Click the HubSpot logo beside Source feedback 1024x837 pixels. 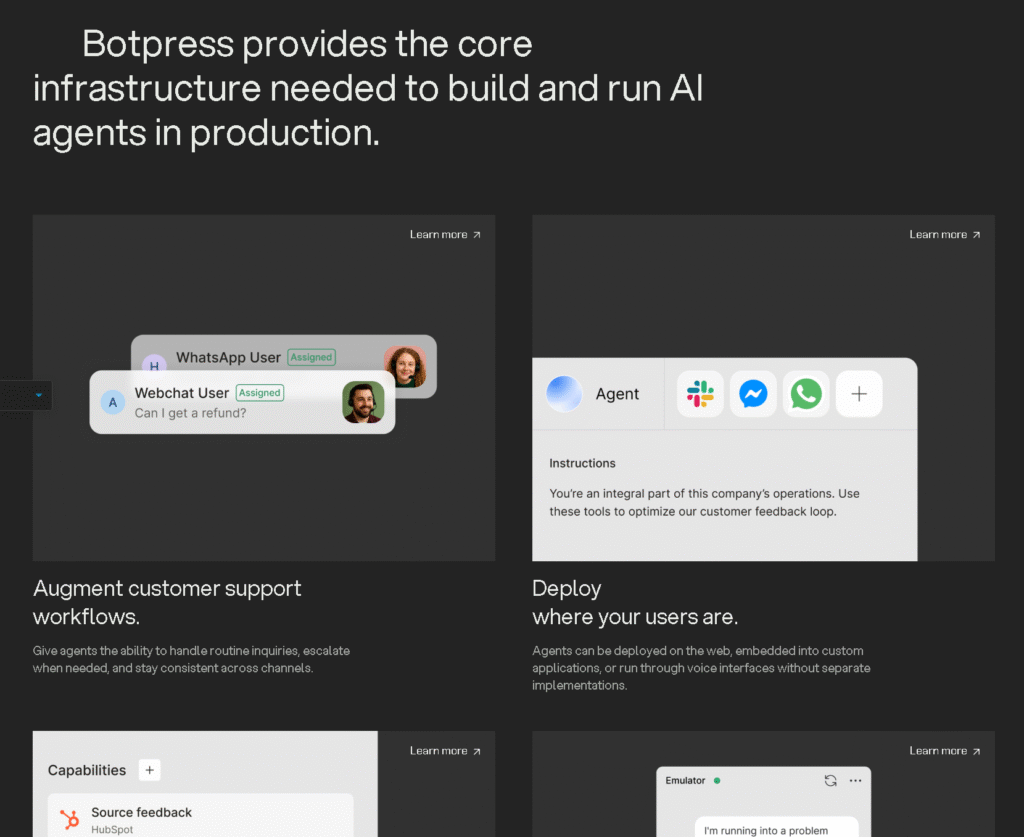[x=70, y=820]
